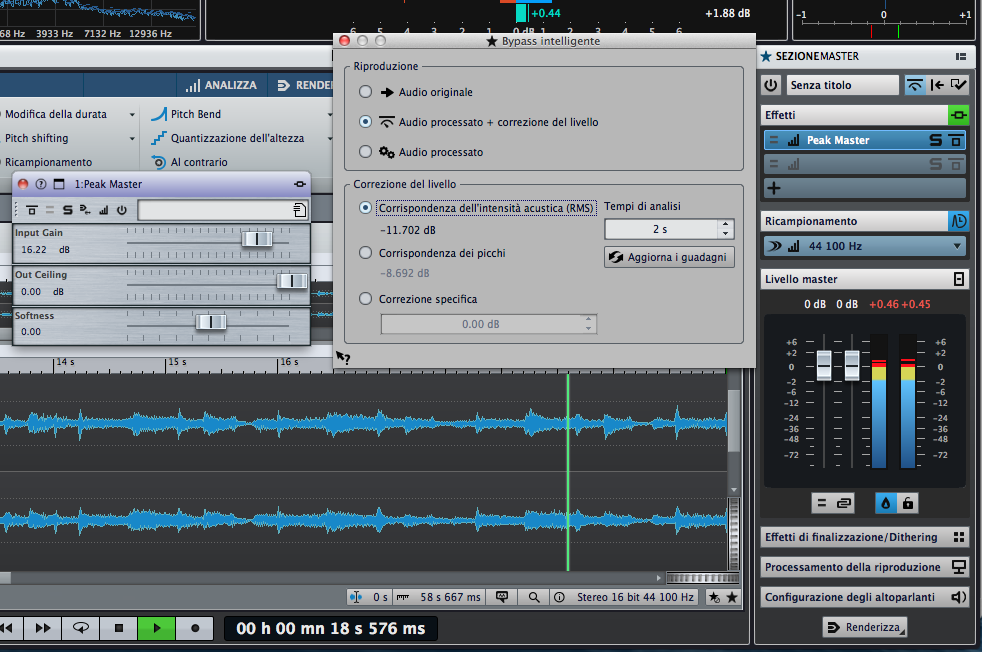Image resolution: width=982 pixels, height=652 pixels.
Task: Select Corrispondenza dell'intensità acustica (RMS)
Action: coord(365,208)
